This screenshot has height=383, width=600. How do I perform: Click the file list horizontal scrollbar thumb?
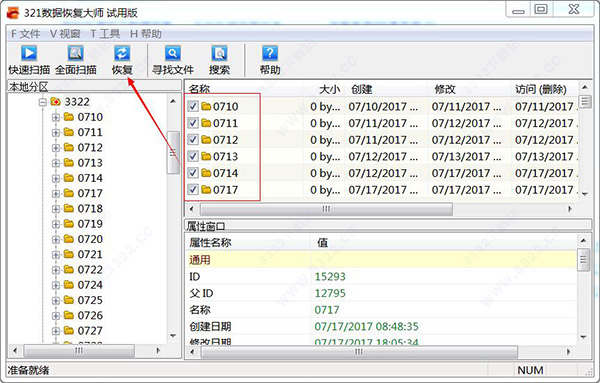[x=326, y=209]
